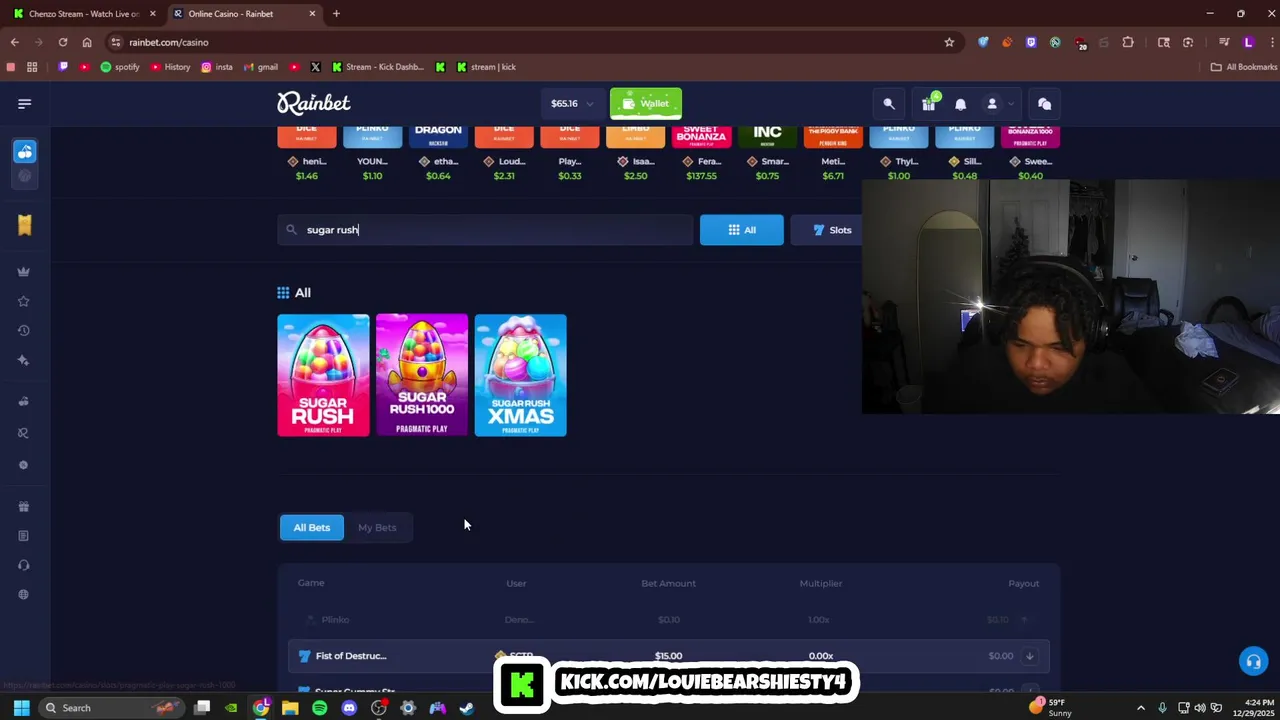Expand the Fist of Destruc... row arrow
Viewport: 1280px width, 720px height.
tap(1029, 656)
